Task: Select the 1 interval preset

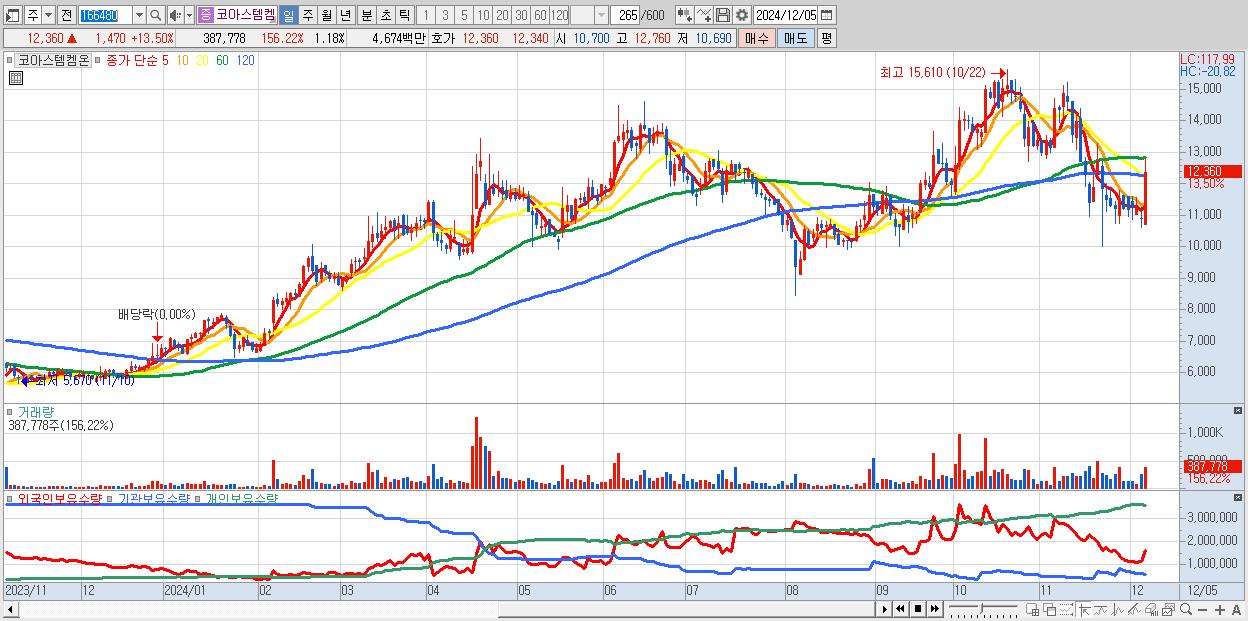Action: point(425,16)
